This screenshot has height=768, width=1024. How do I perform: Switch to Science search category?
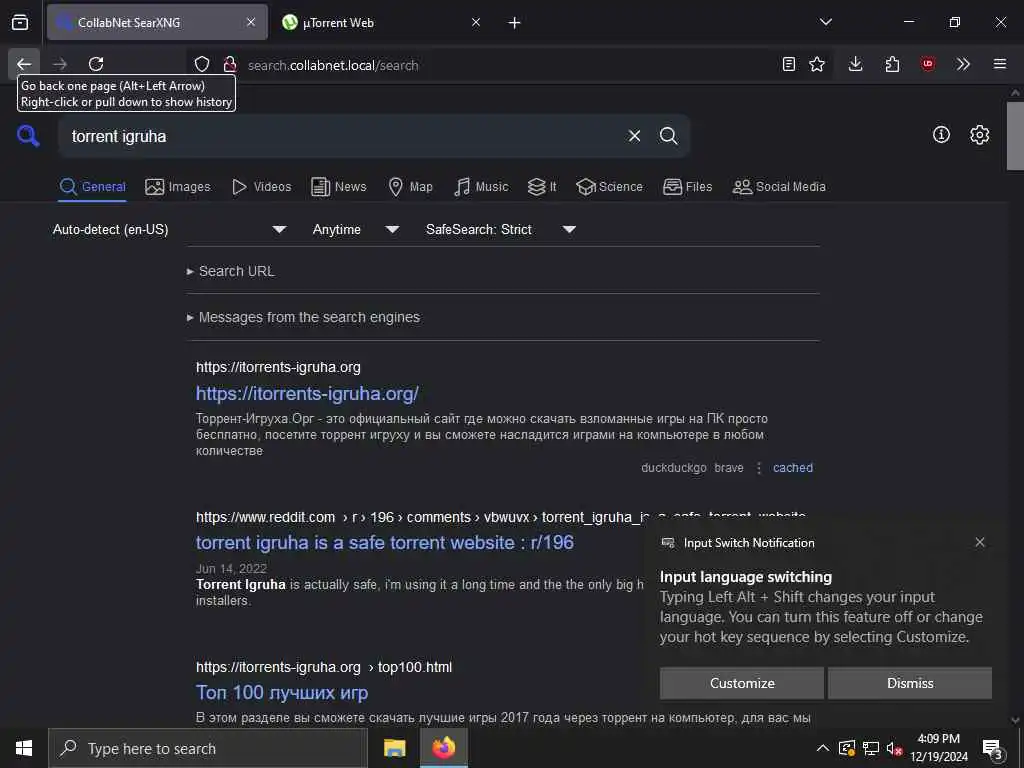click(x=609, y=187)
